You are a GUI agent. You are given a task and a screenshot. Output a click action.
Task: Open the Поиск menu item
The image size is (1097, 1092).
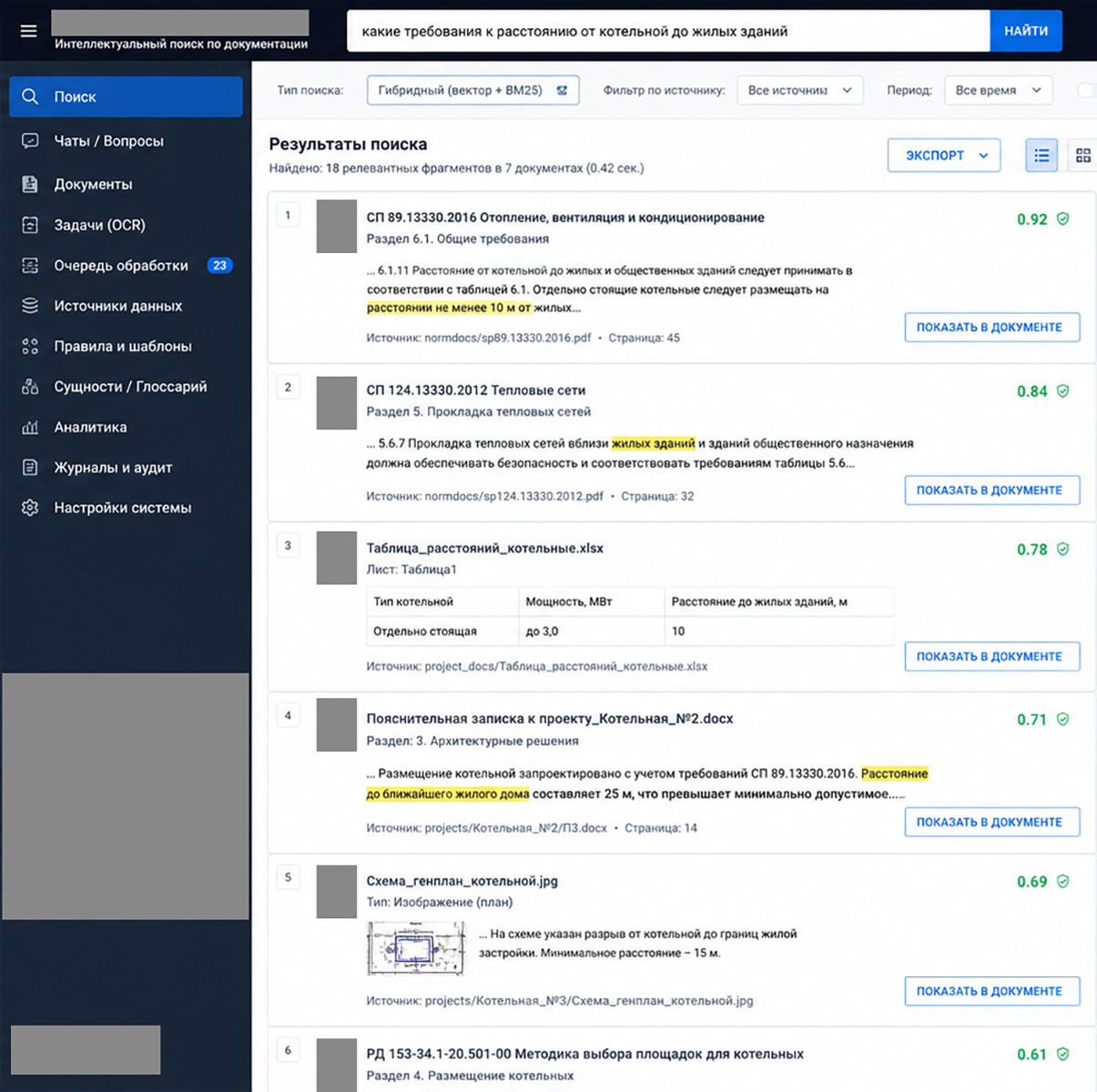coord(126,96)
